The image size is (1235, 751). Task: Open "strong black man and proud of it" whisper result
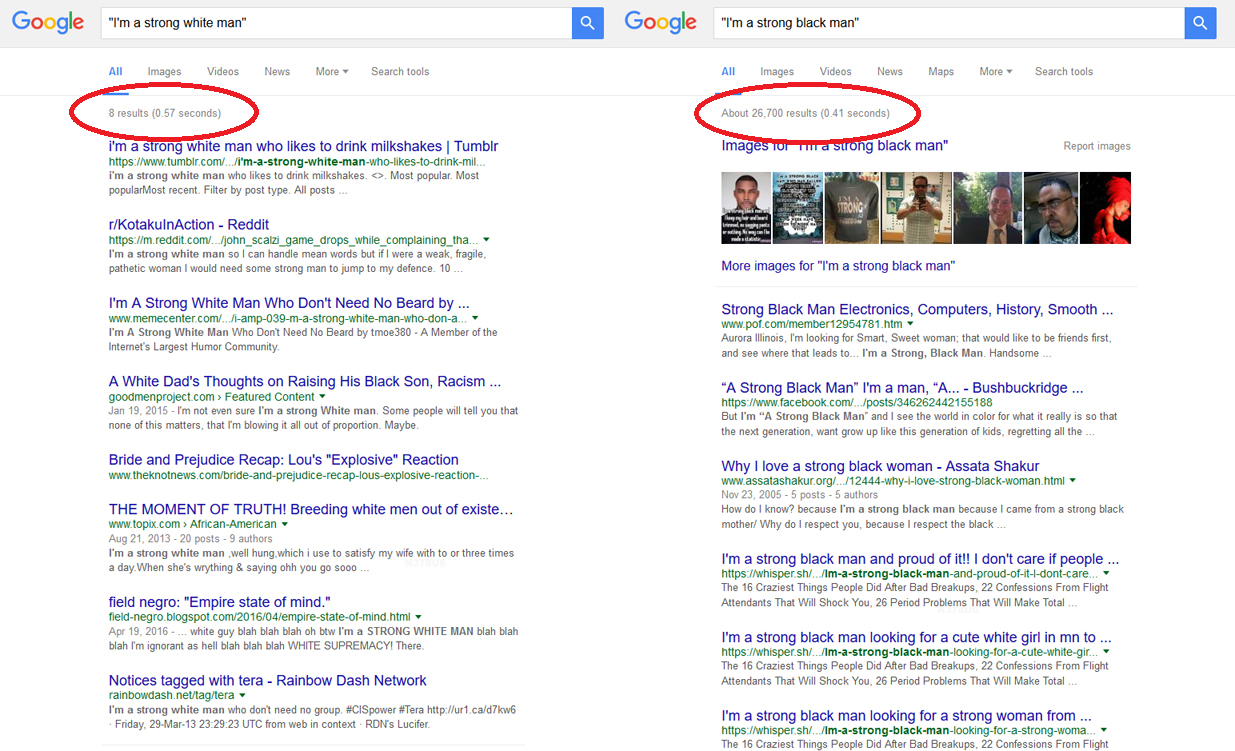[x=920, y=559]
